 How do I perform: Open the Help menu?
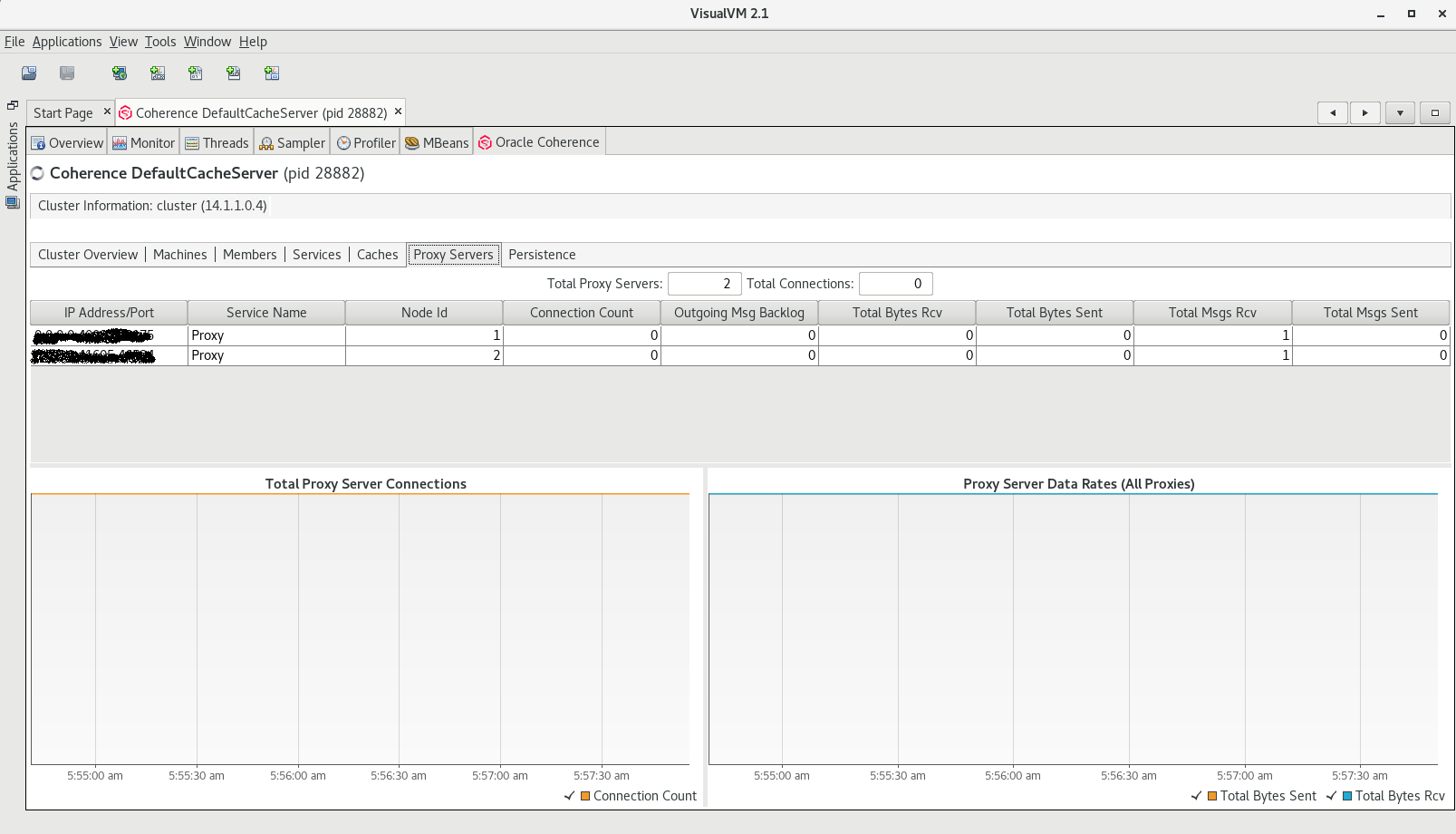pyautogui.click(x=253, y=42)
